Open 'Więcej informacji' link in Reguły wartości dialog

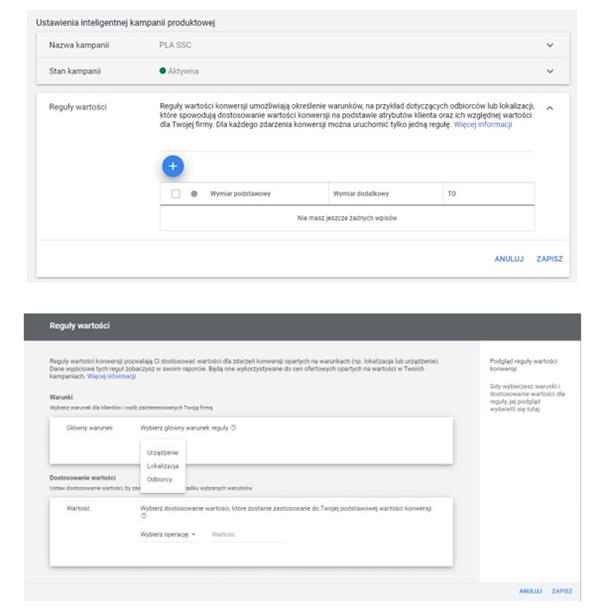point(111,377)
